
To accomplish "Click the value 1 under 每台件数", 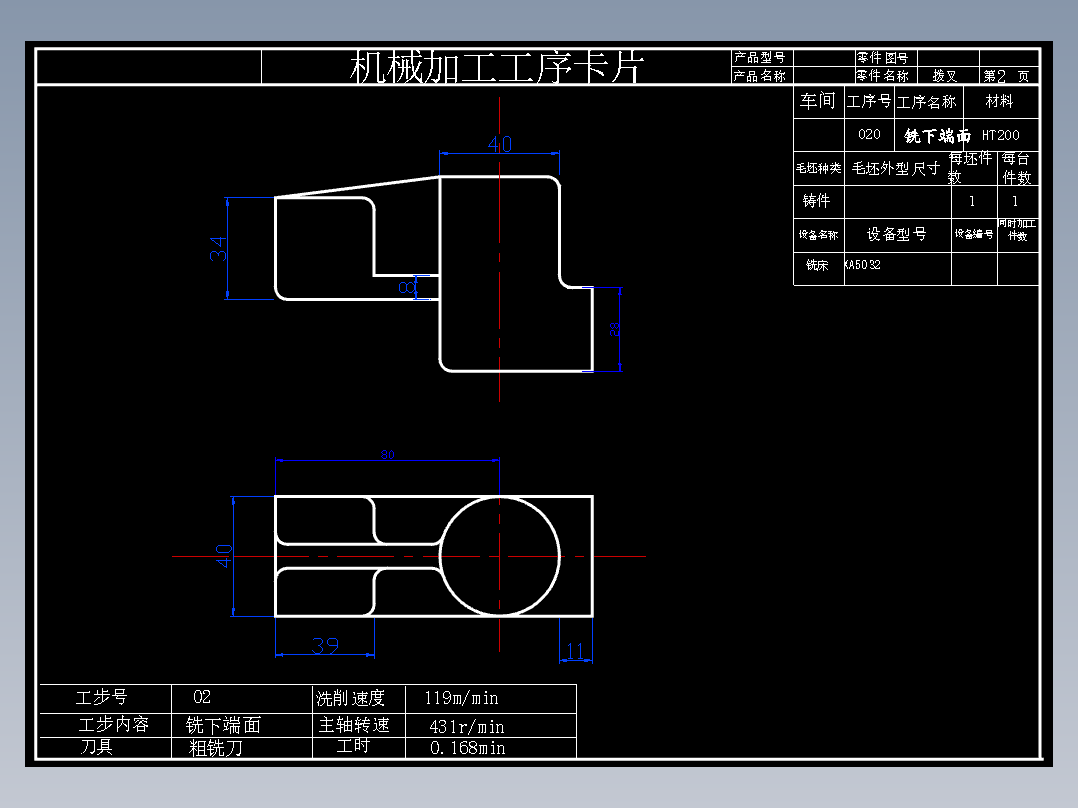I will [1015, 201].
